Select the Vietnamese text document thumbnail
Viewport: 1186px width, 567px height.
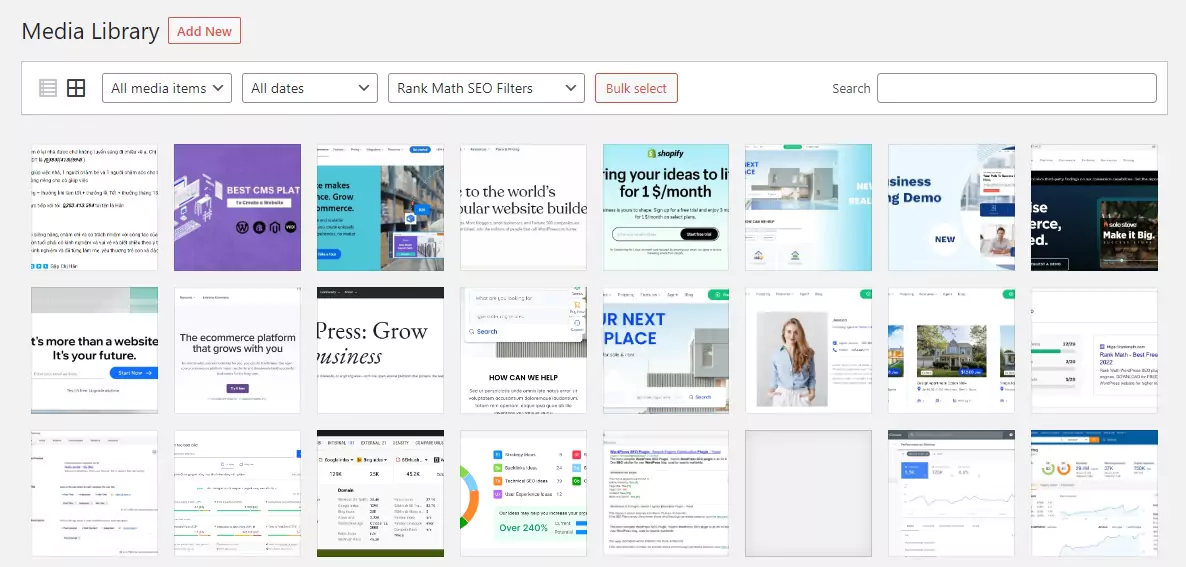(x=95, y=207)
